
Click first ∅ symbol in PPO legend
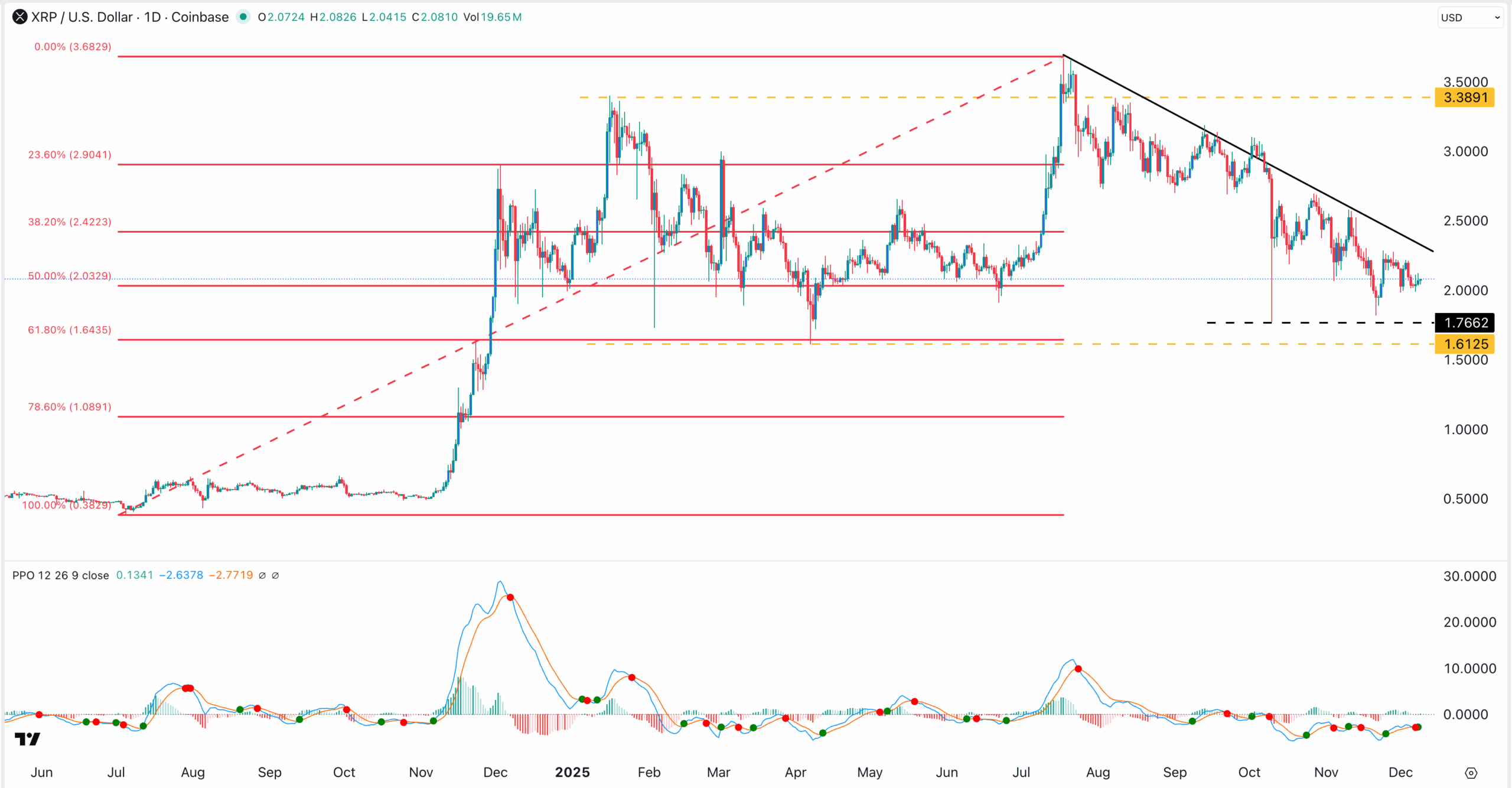(x=262, y=575)
